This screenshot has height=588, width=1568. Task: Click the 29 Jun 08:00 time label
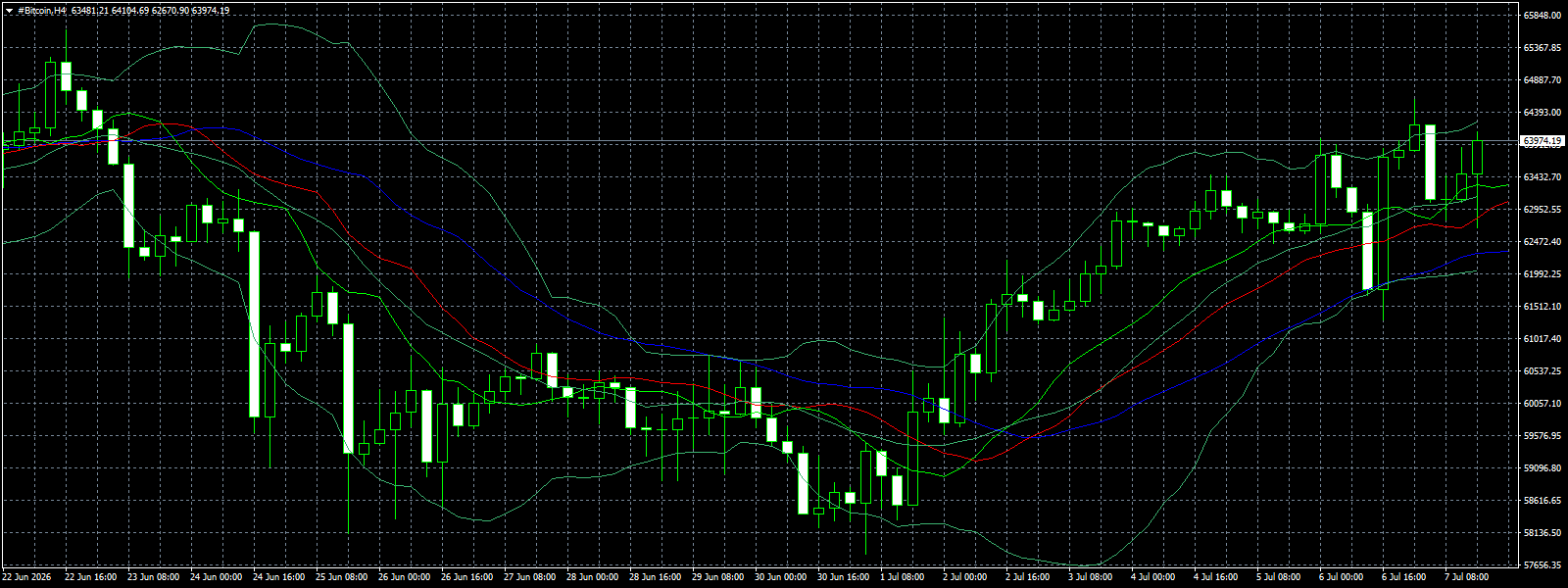[717, 577]
